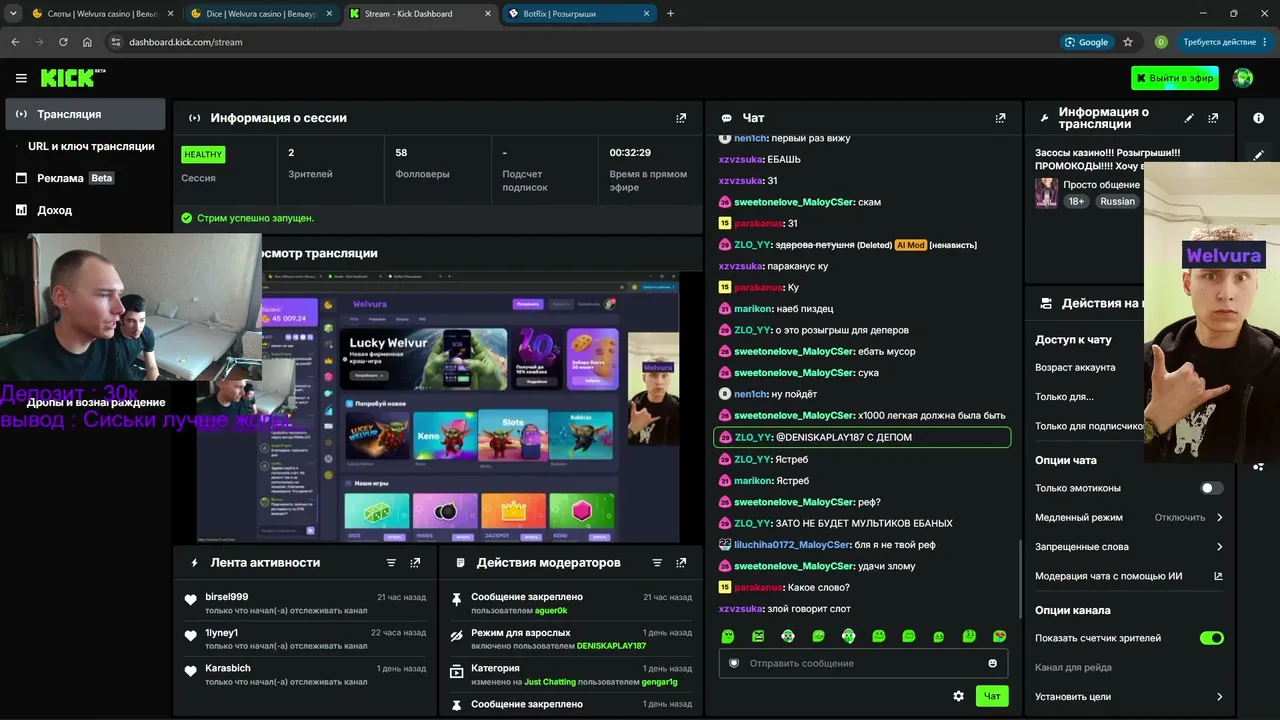Click the Только для подписчиков option
1280x720 pixels.
[1089, 426]
